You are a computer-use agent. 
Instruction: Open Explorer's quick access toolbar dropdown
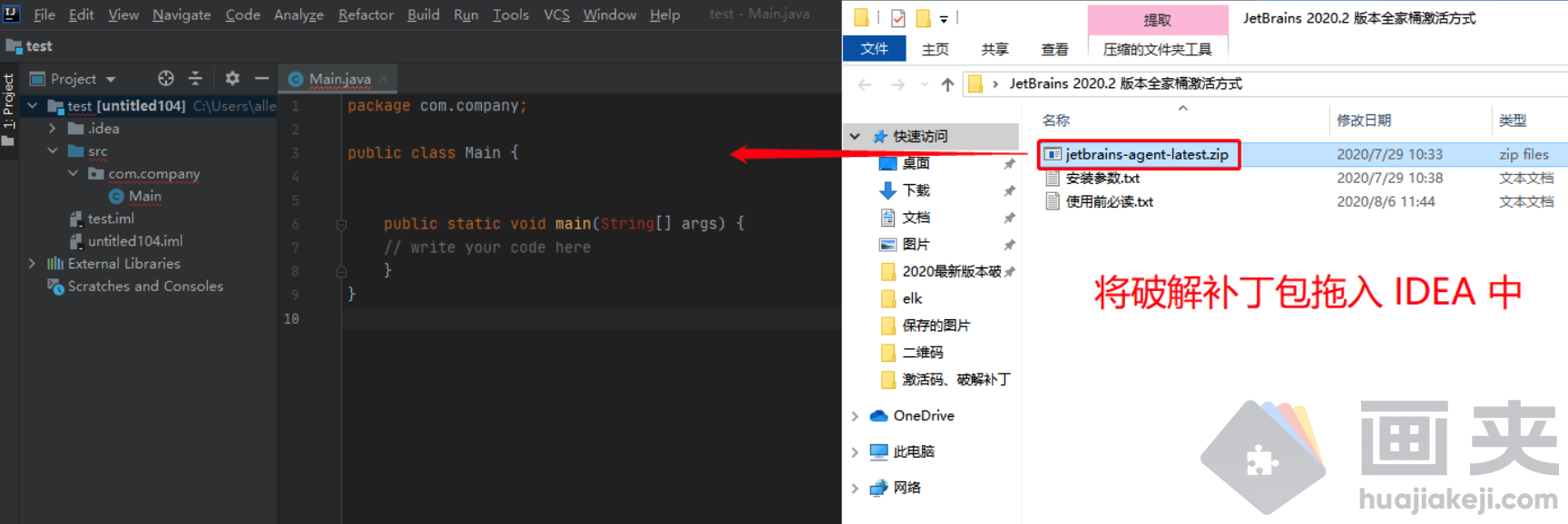point(944,18)
